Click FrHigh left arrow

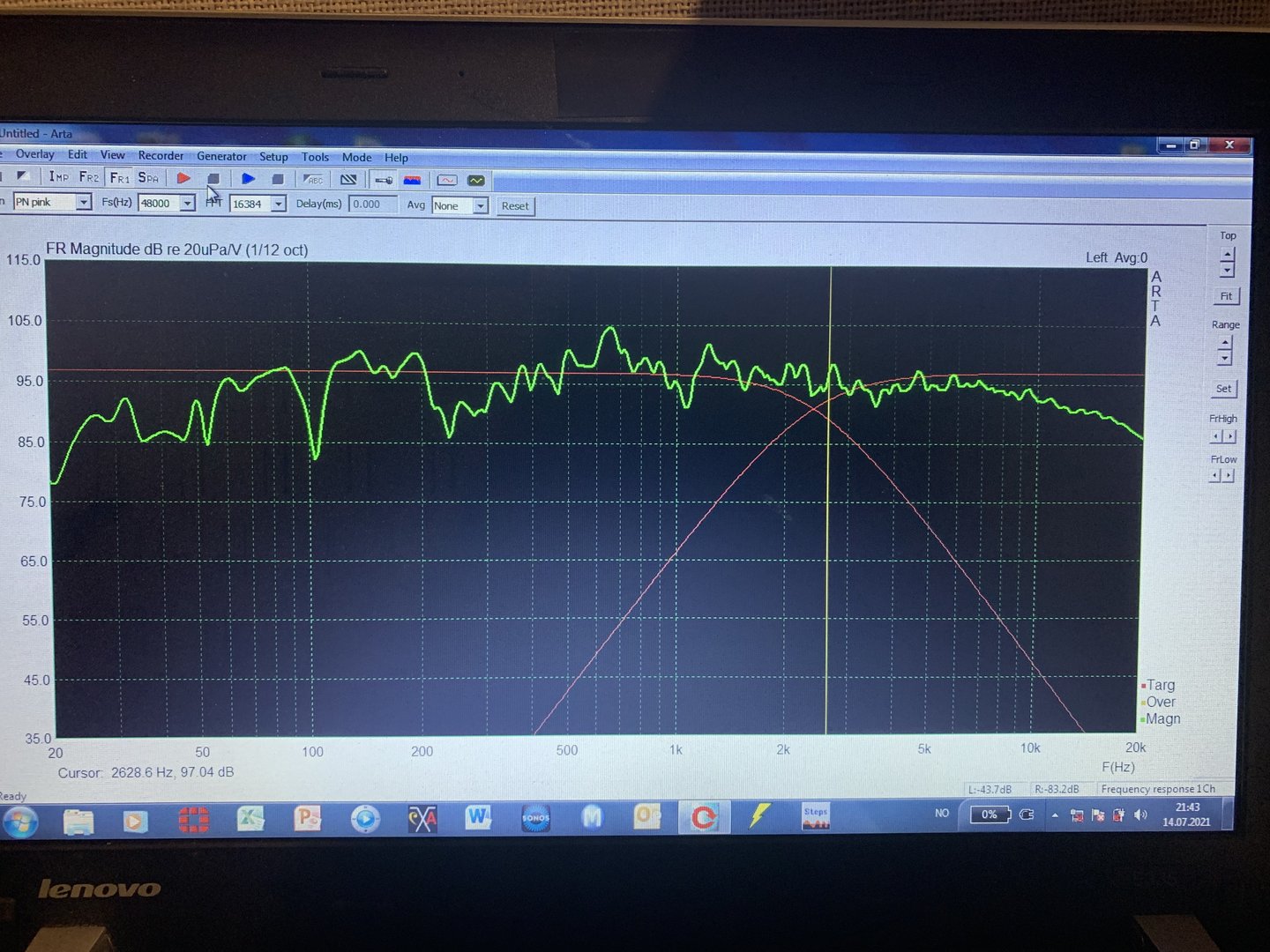pos(1216,436)
